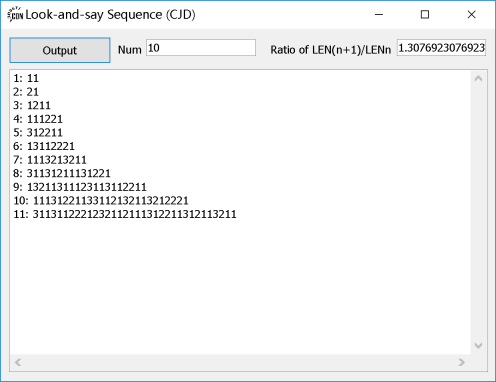Viewport: 496px width, 382px height.
Task: Click the "Ratio of LEN(n+1)/LENn" label
Action: coord(330,50)
